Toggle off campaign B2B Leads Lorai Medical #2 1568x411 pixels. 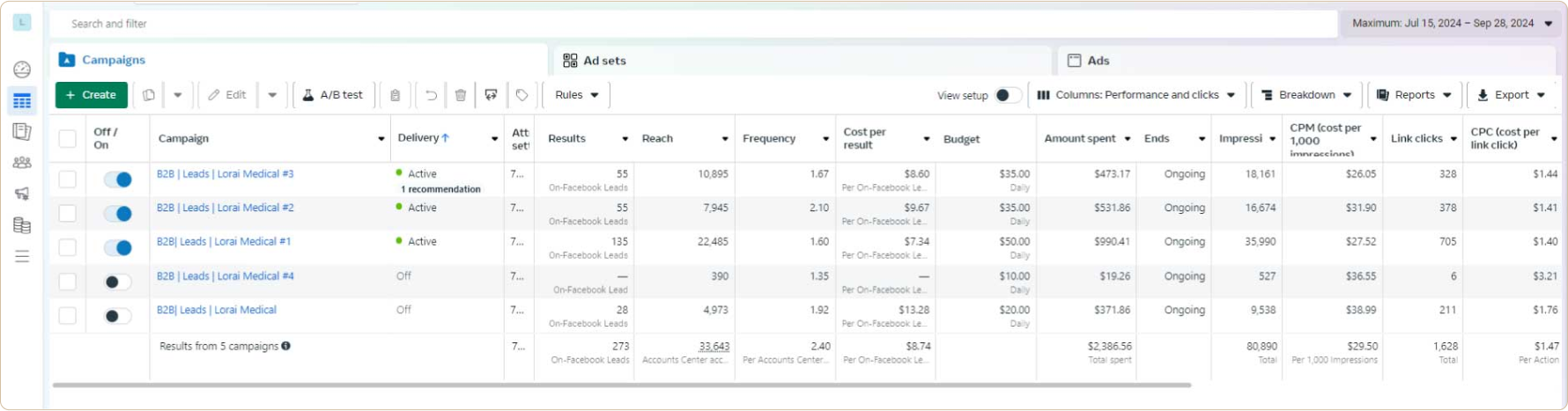tap(117, 214)
